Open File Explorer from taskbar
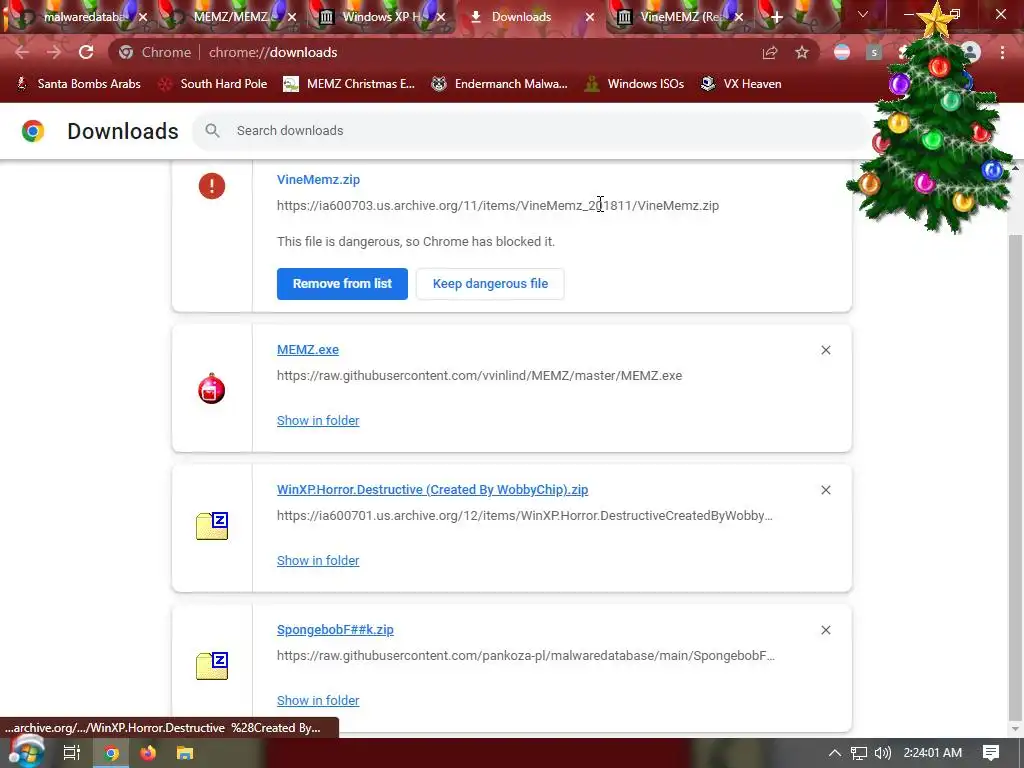 coord(185,753)
